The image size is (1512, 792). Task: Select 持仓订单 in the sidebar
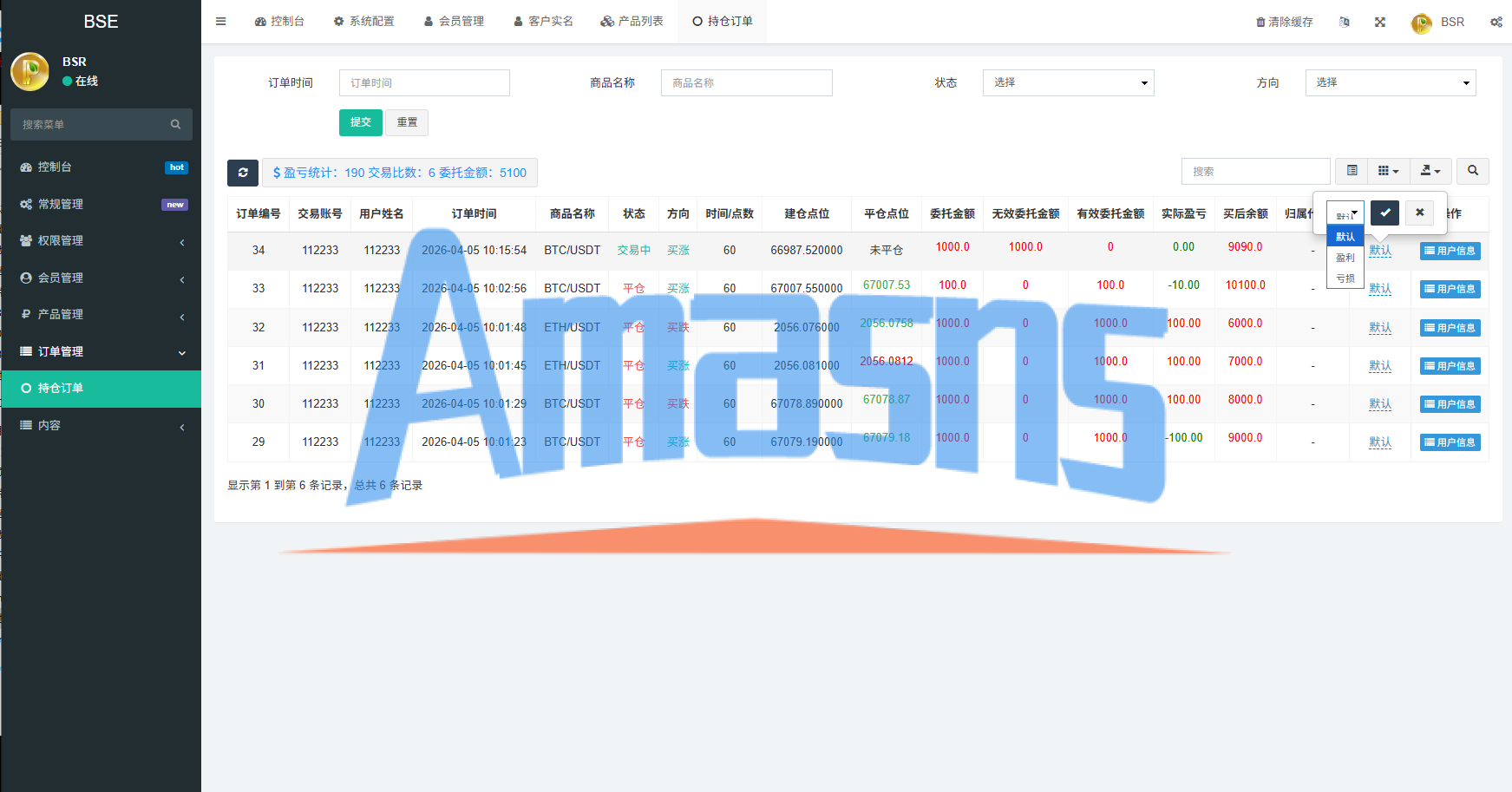coord(101,389)
